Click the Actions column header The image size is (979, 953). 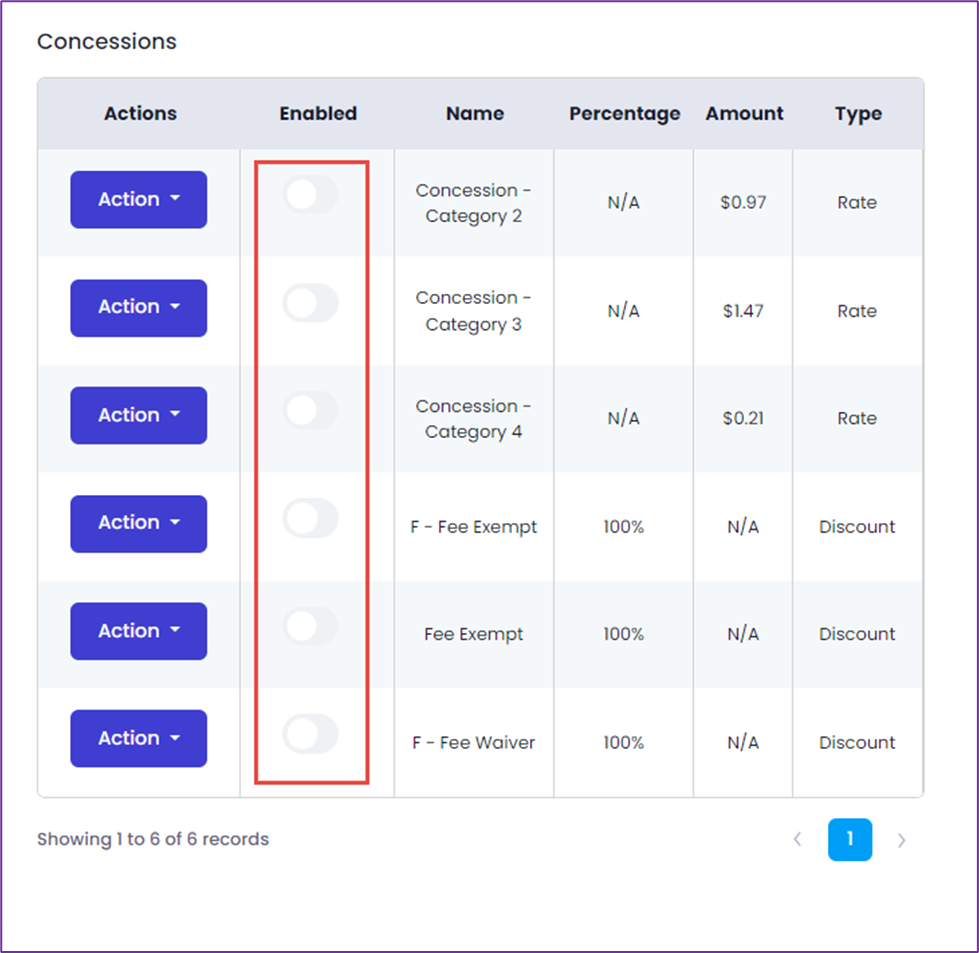click(140, 114)
